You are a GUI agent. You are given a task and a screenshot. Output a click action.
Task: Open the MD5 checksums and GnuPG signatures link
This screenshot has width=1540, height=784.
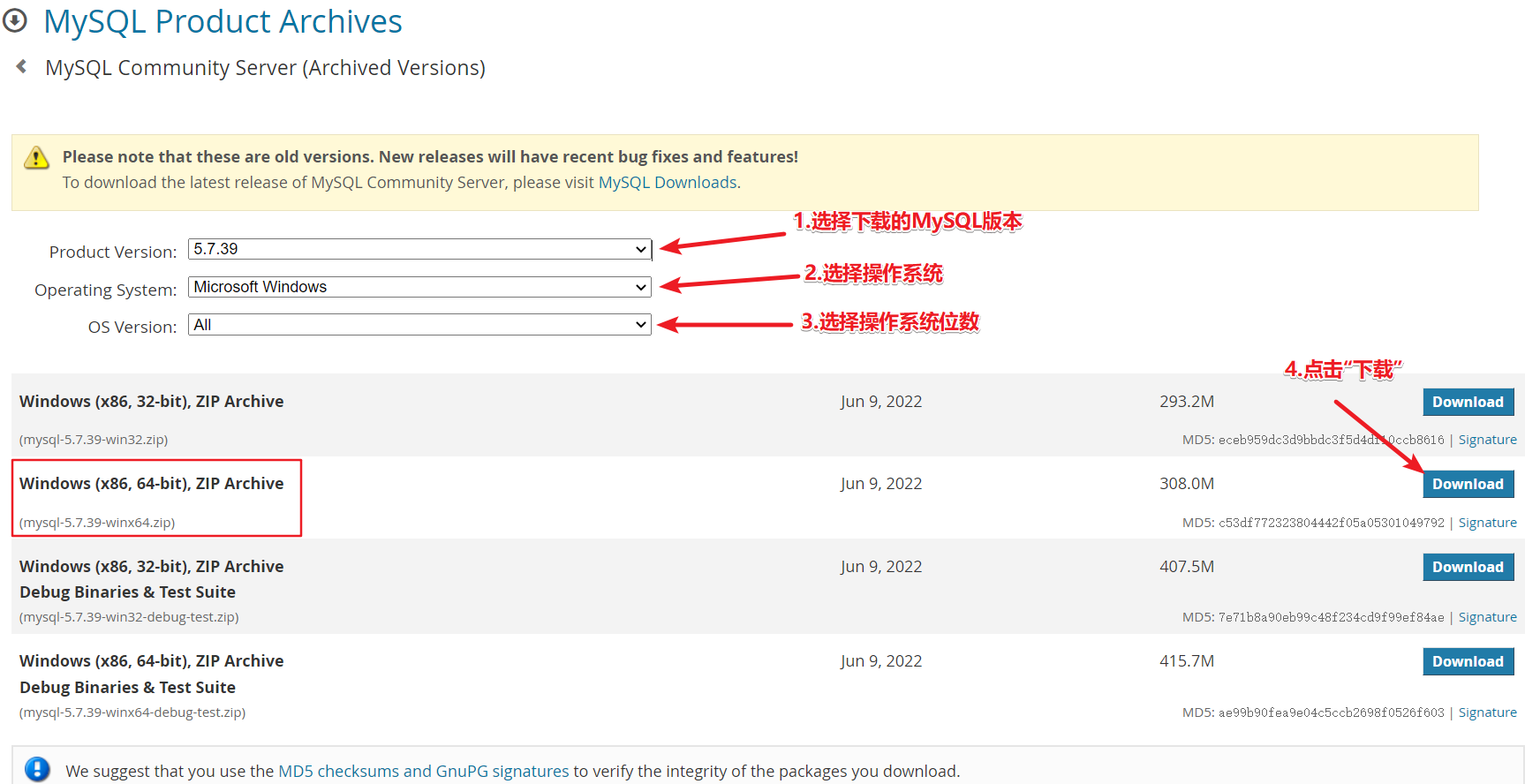pyautogui.click(x=424, y=771)
